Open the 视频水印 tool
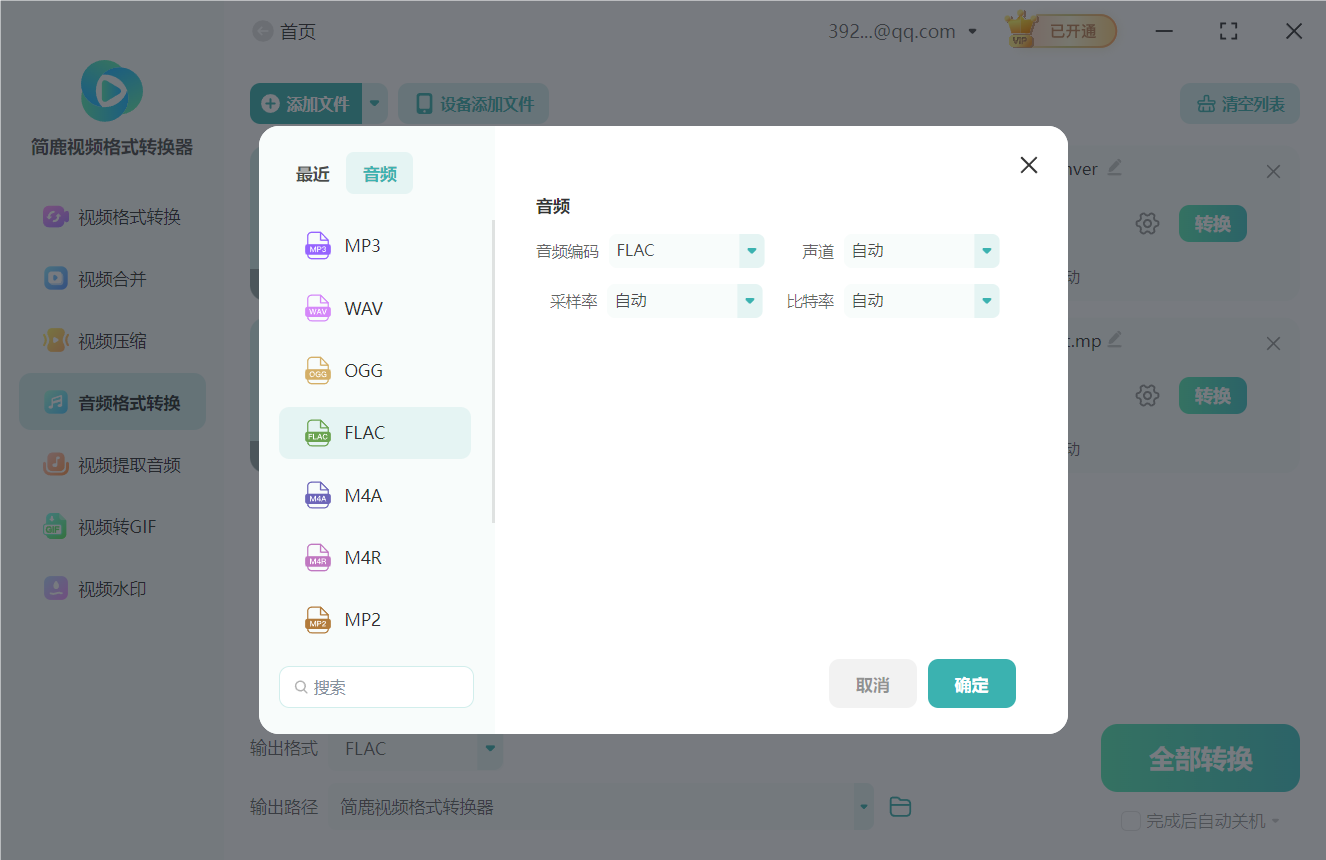 pos(111,588)
